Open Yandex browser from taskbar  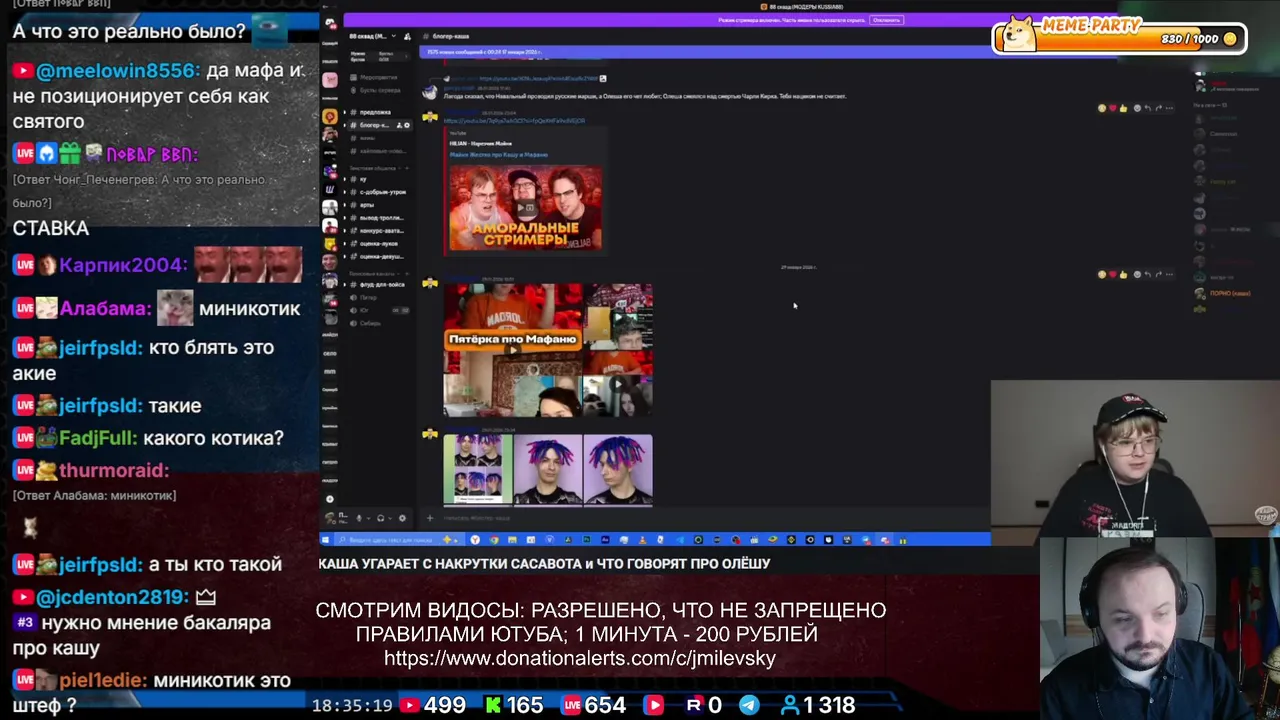pyautogui.click(x=475, y=539)
